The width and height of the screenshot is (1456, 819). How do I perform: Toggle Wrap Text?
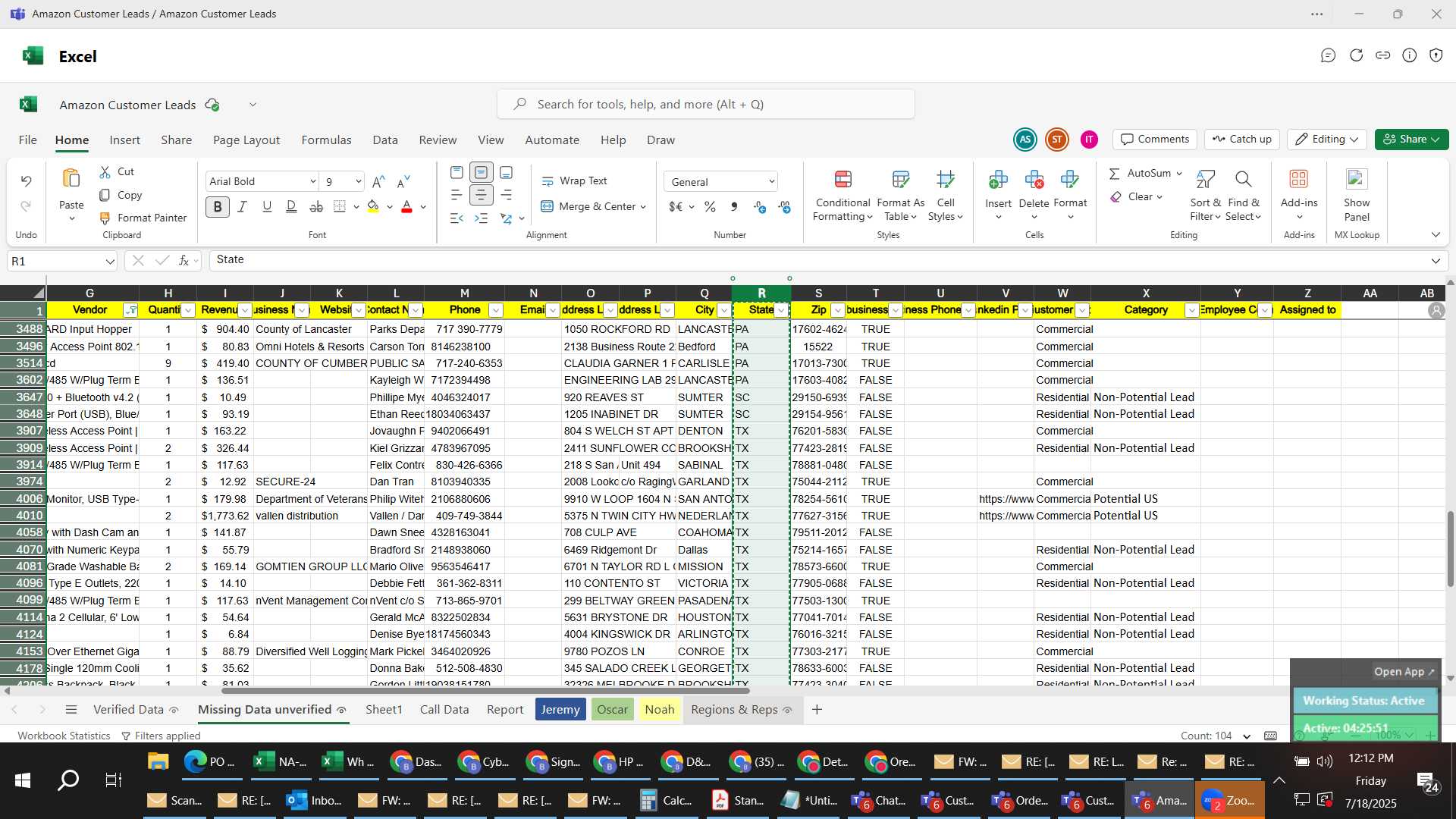click(x=574, y=180)
